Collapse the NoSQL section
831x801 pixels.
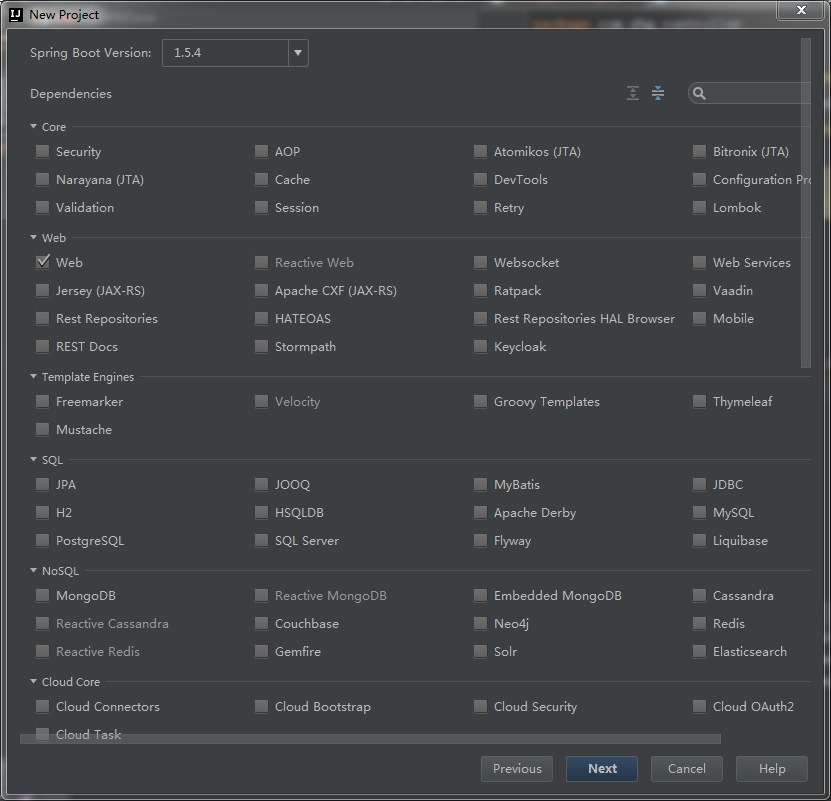pos(33,570)
